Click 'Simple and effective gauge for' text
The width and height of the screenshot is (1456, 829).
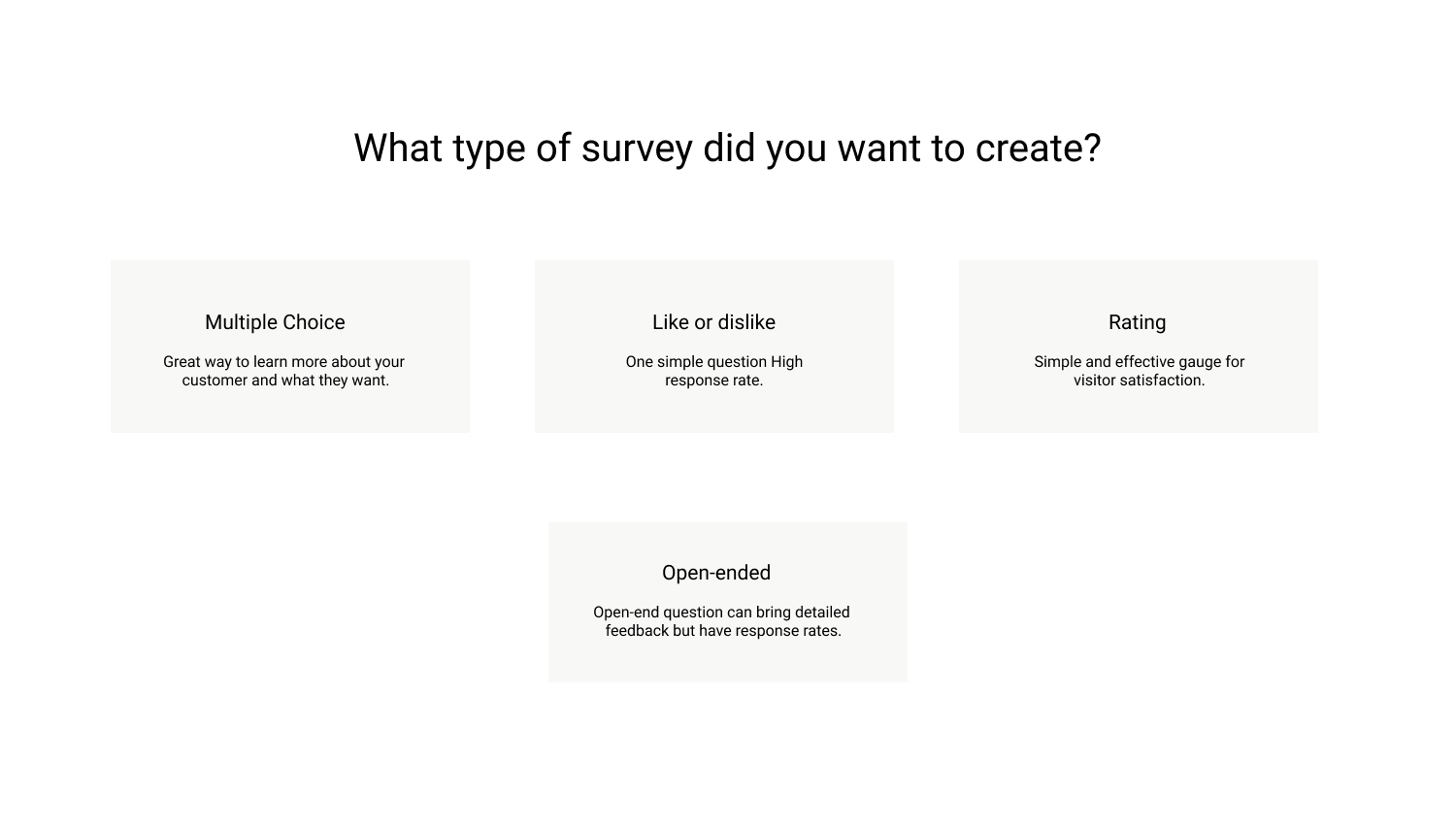pos(1139,362)
